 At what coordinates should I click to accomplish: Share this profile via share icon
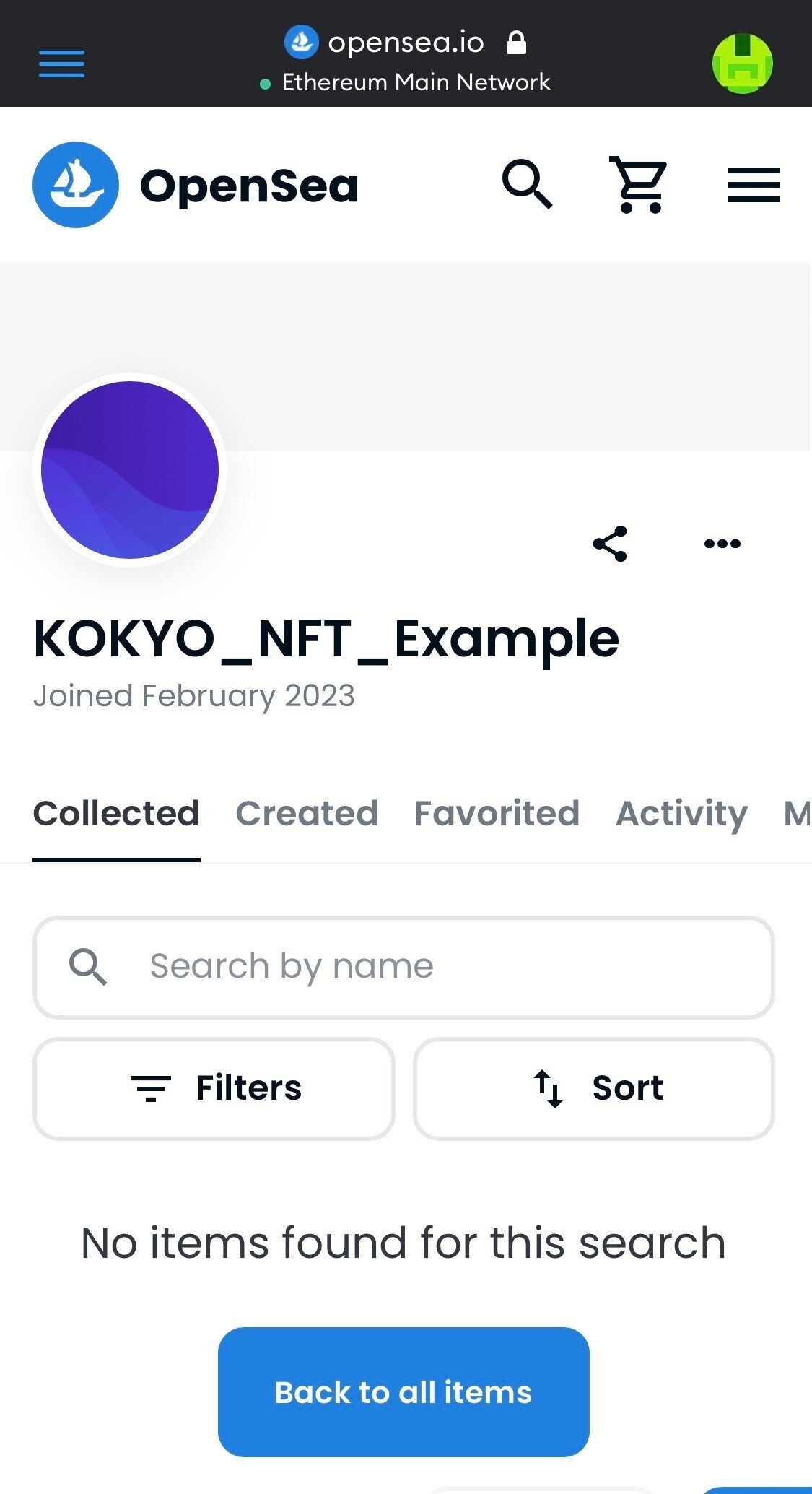610,544
